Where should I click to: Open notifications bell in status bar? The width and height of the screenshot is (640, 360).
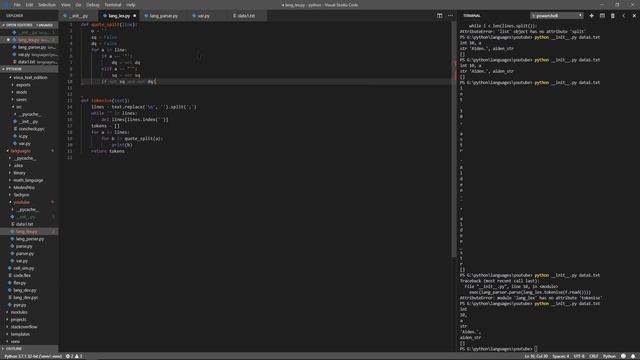click(633, 356)
